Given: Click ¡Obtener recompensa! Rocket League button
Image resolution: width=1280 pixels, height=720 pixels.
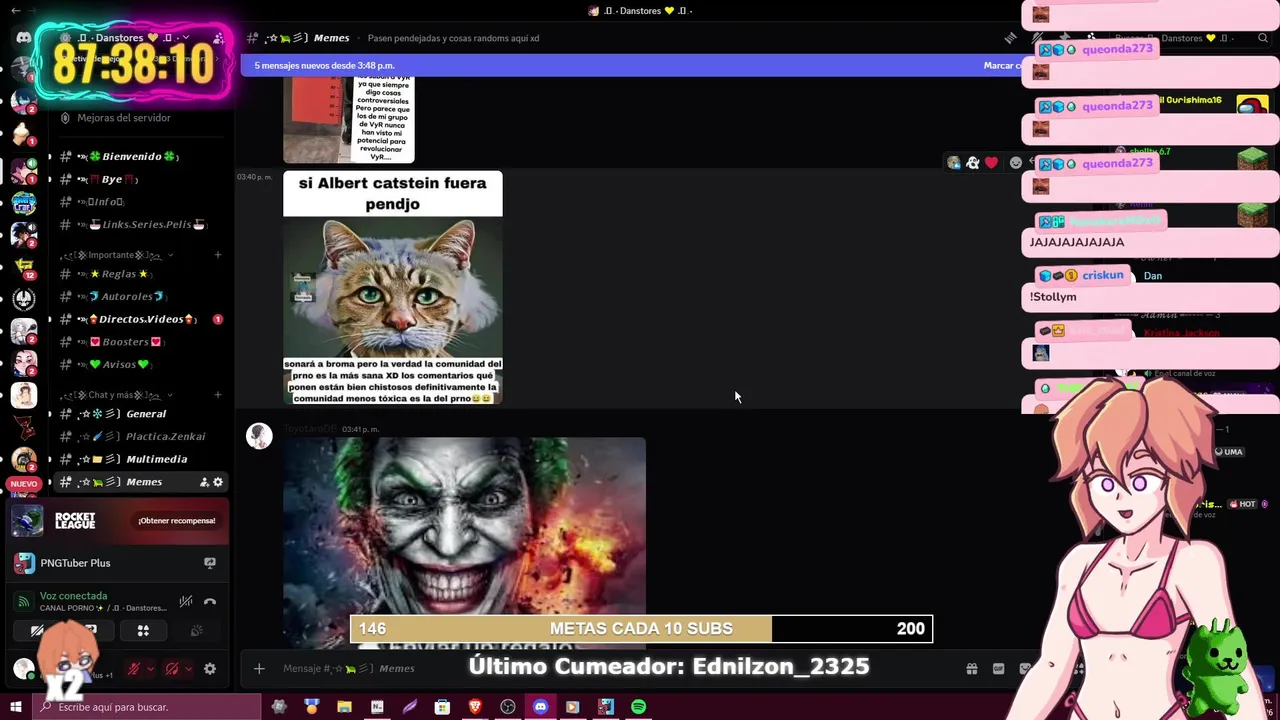Looking at the screenshot, I should tap(177, 521).
